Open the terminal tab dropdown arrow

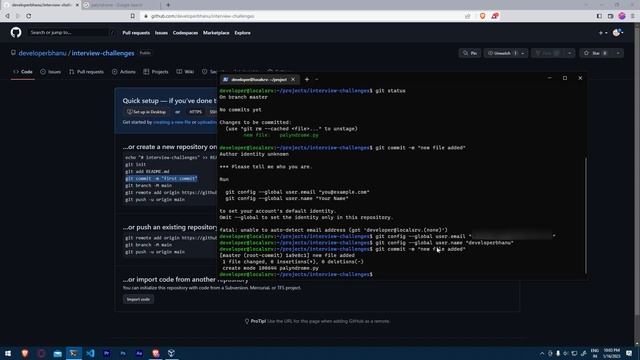click(x=317, y=80)
